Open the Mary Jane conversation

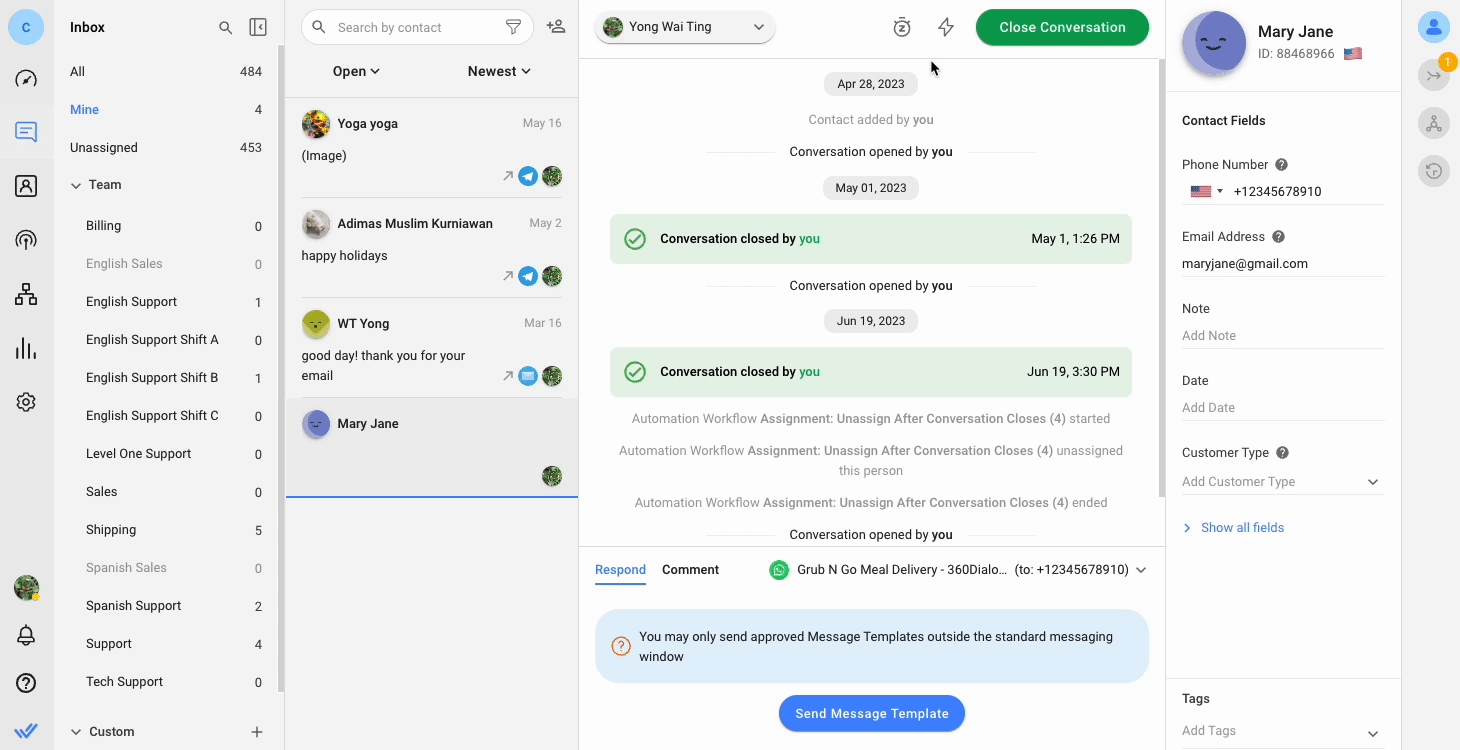tap(432, 448)
